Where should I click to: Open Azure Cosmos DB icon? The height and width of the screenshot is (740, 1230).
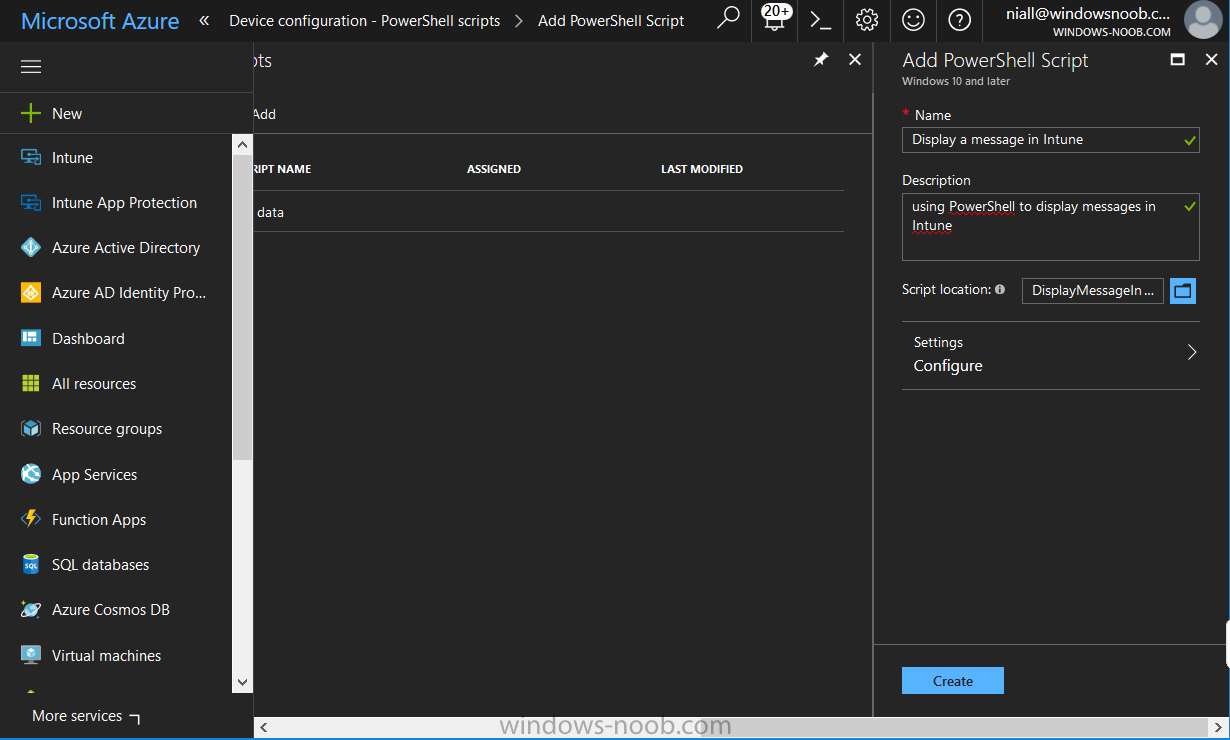(x=31, y=609)
